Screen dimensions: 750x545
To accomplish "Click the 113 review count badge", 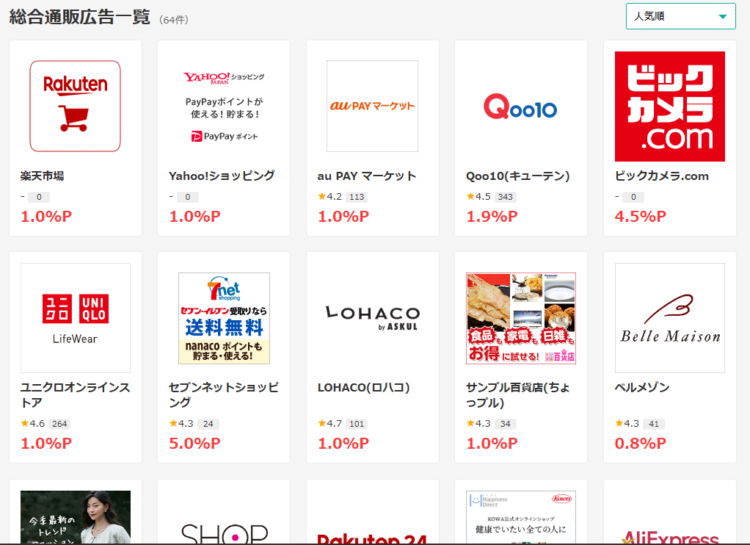I will [x=356, y=197].
